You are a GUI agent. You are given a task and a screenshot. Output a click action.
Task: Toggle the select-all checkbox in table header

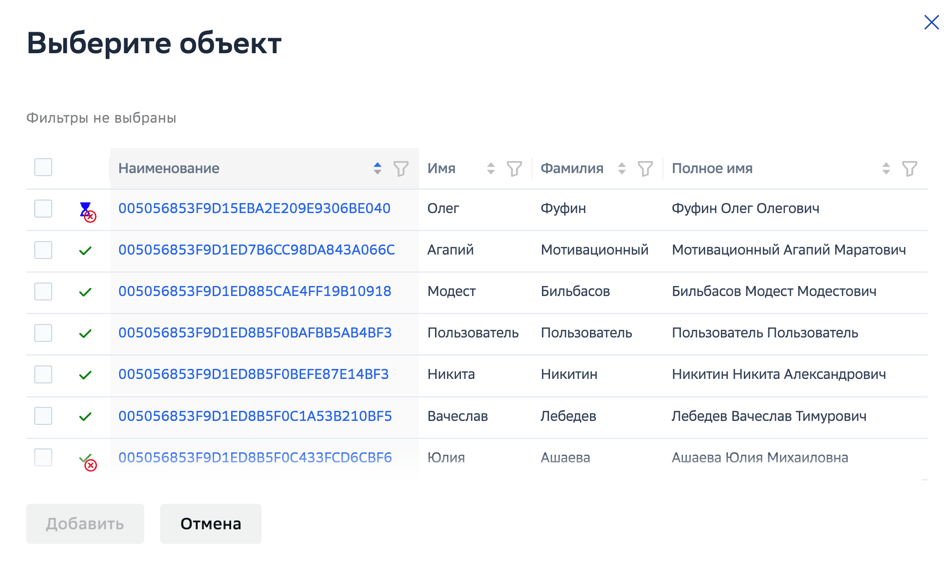coord(43,167)
